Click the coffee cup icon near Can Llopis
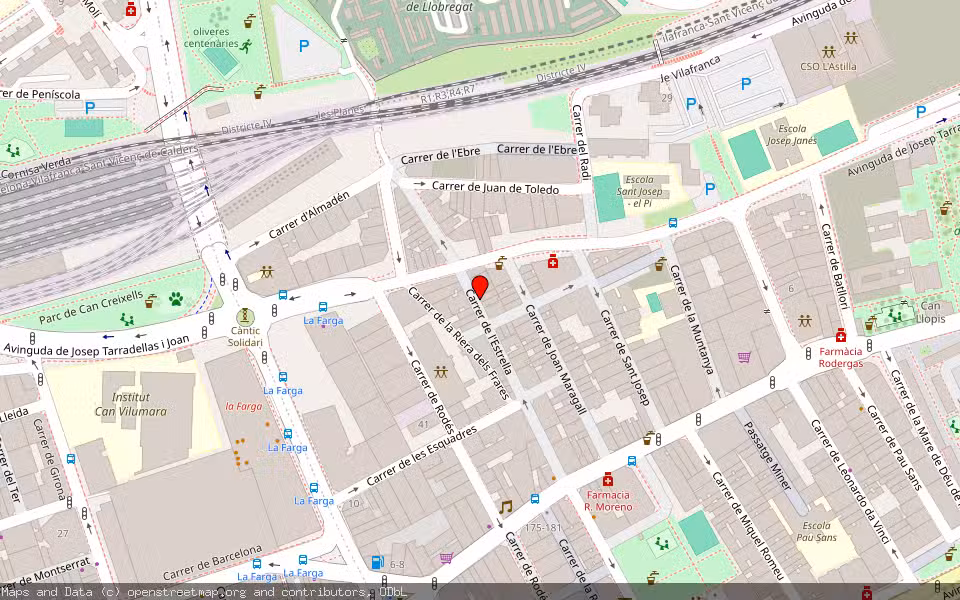The image size is (960, 600). coord(869,326)
